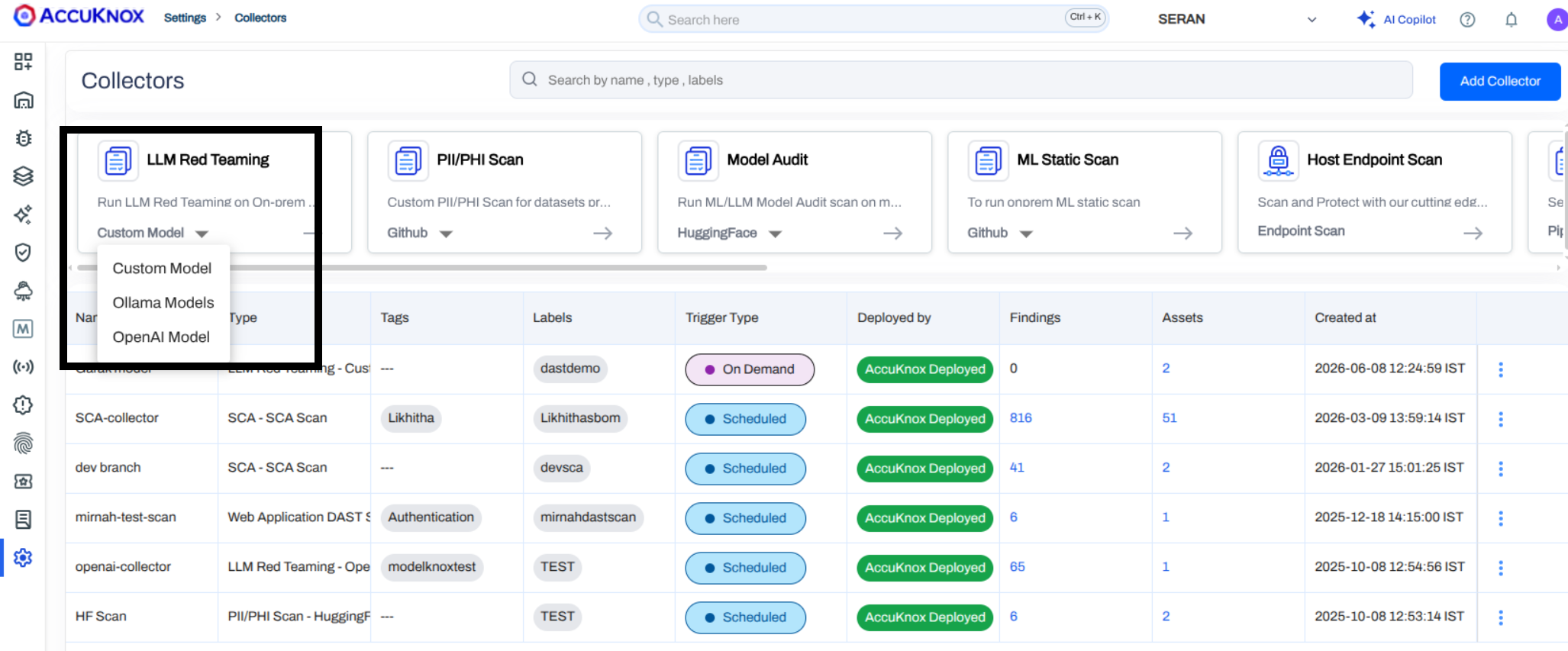The width and height of the screenshot is (1568, 651).
Task: Click the Trigger Type column header
Action: coord(722,317)
